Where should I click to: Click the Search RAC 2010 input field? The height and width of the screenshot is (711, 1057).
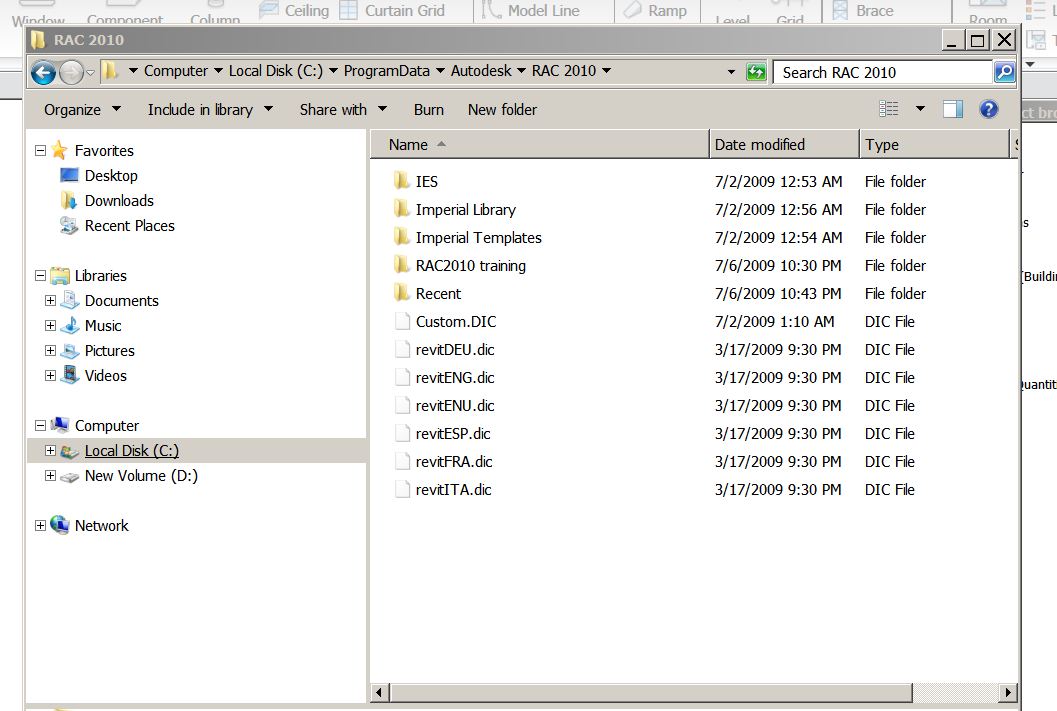(x=883, y=72)
